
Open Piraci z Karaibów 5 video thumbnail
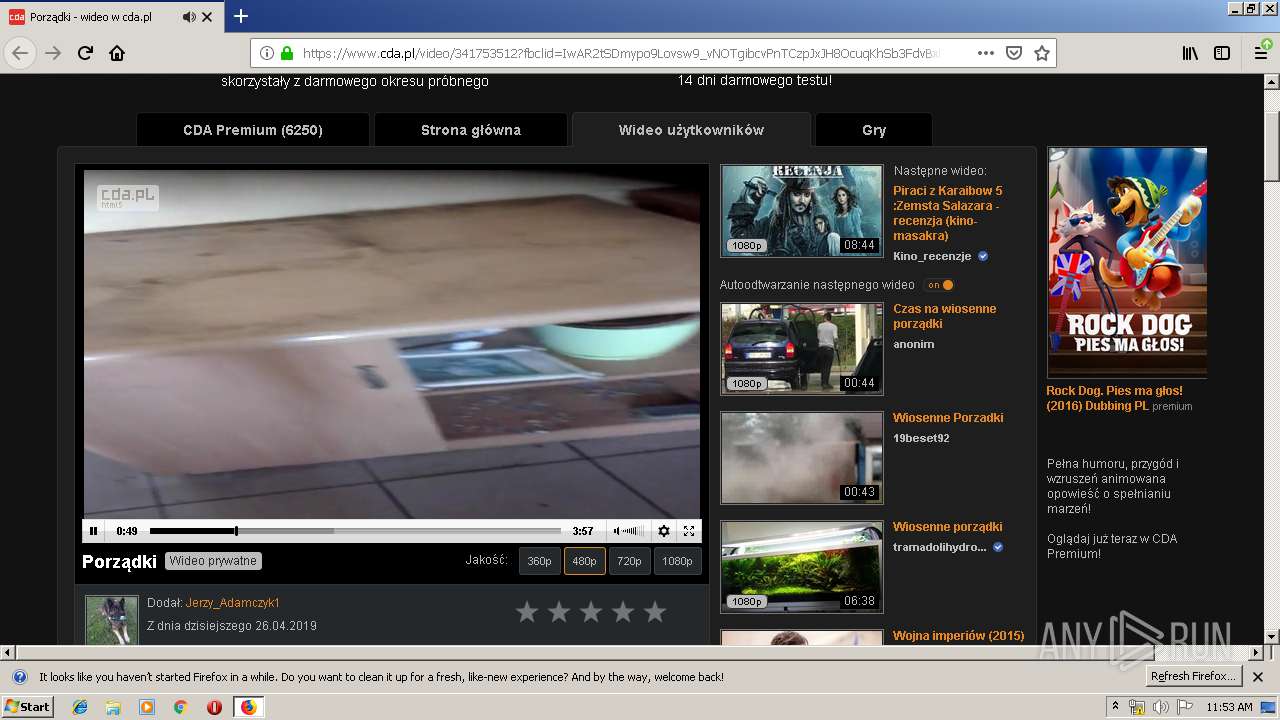point(802,210)
